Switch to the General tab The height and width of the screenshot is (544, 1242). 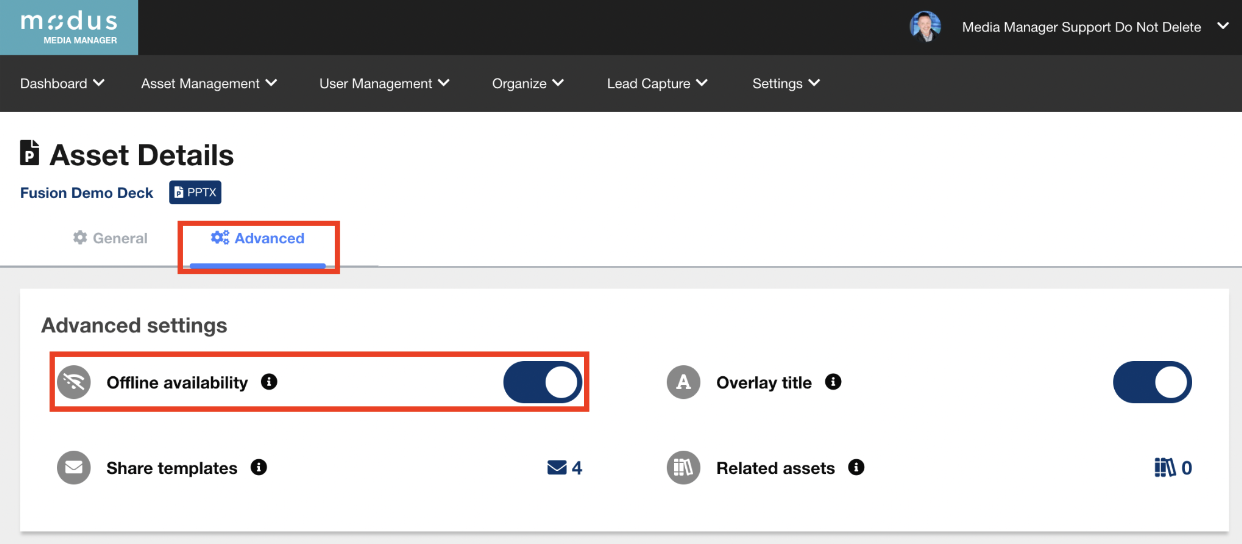point(110,238)
